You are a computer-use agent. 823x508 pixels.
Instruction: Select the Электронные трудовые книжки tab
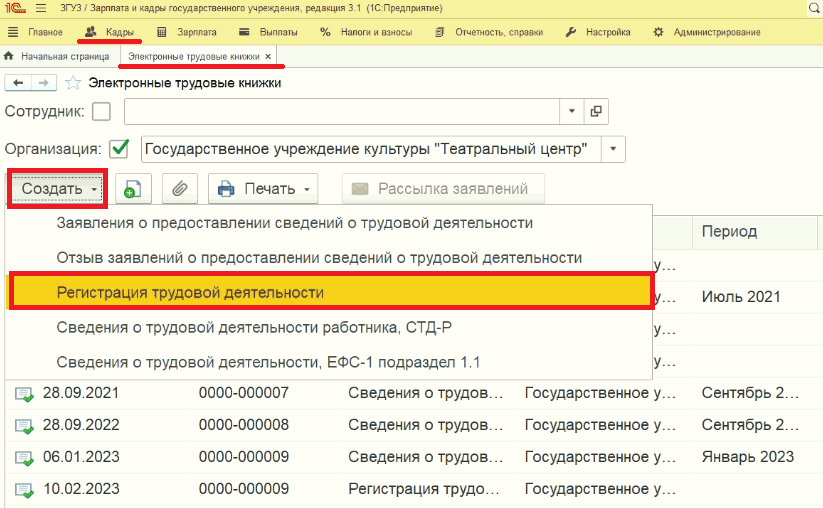194,56
